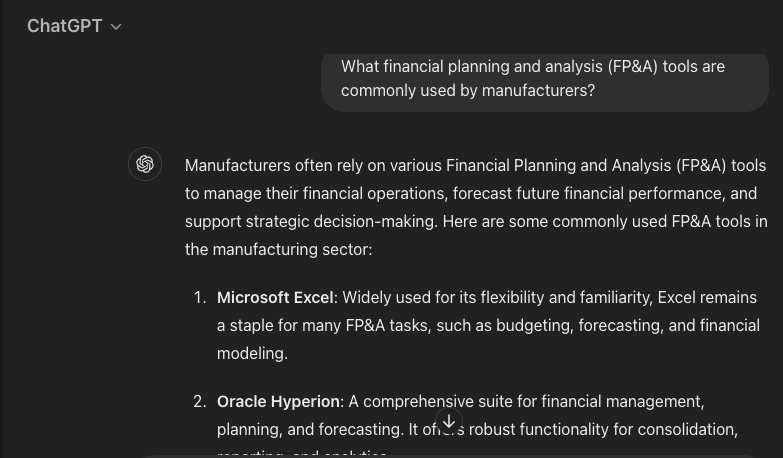Click the scroll-to-bottom down arrow button

449,422
